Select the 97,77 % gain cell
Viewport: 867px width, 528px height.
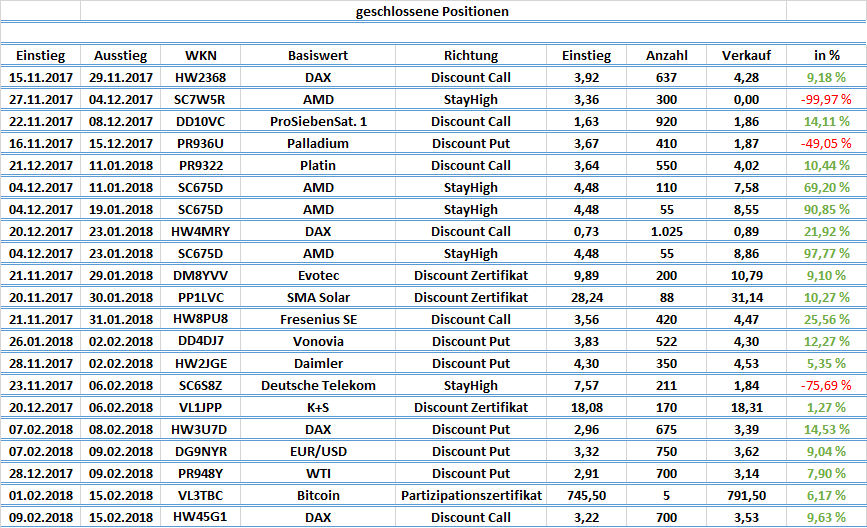point(827,253)
